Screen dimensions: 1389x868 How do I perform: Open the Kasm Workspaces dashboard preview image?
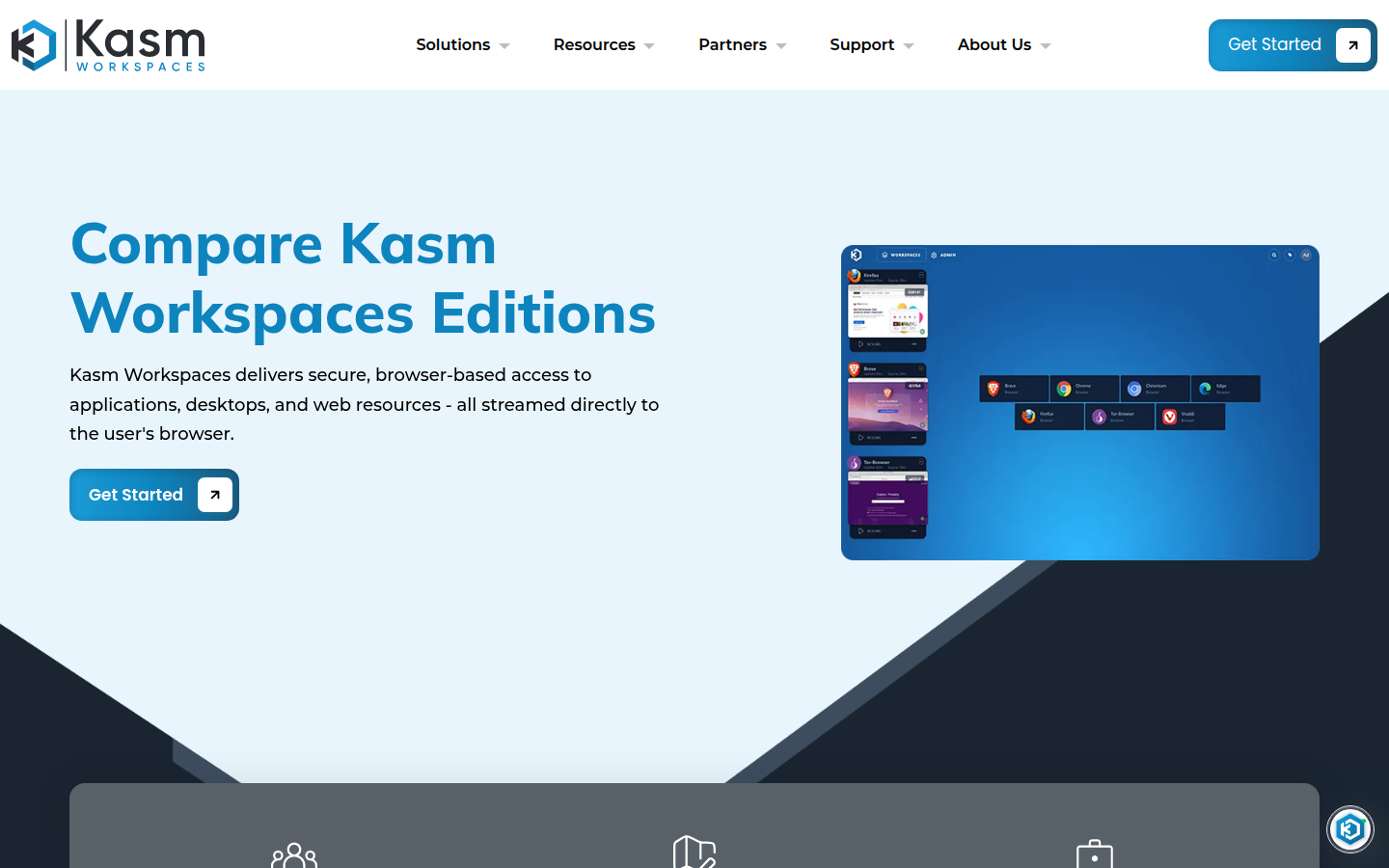[1080, 402]
